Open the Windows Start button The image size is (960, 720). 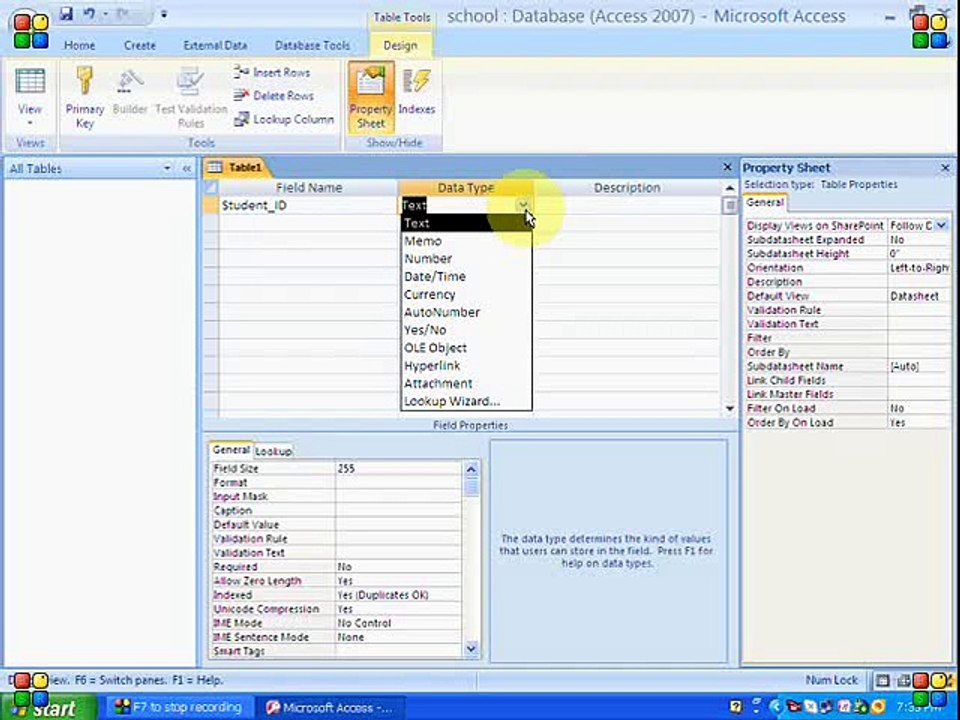pyautogui.click(x=49, y=708)
